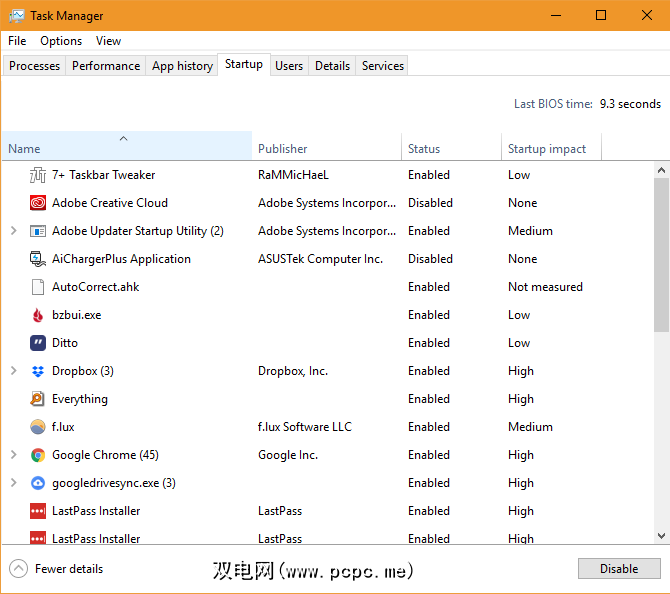670x594 pixels.
Task: Select the Startup tab
Action: pos(244,65)
